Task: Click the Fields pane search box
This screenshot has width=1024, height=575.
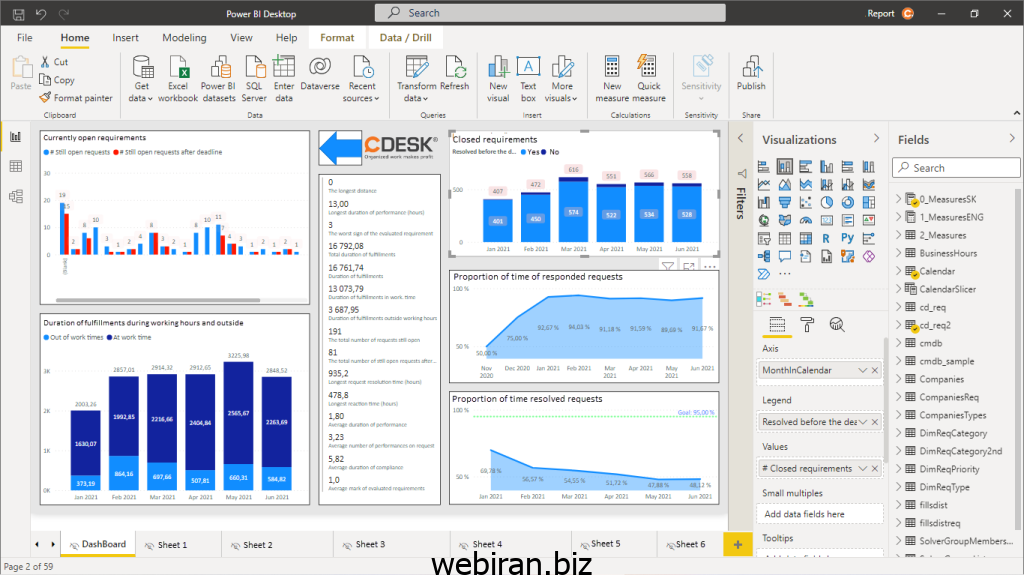Action: pyautogui.click(x=957, y=168)
